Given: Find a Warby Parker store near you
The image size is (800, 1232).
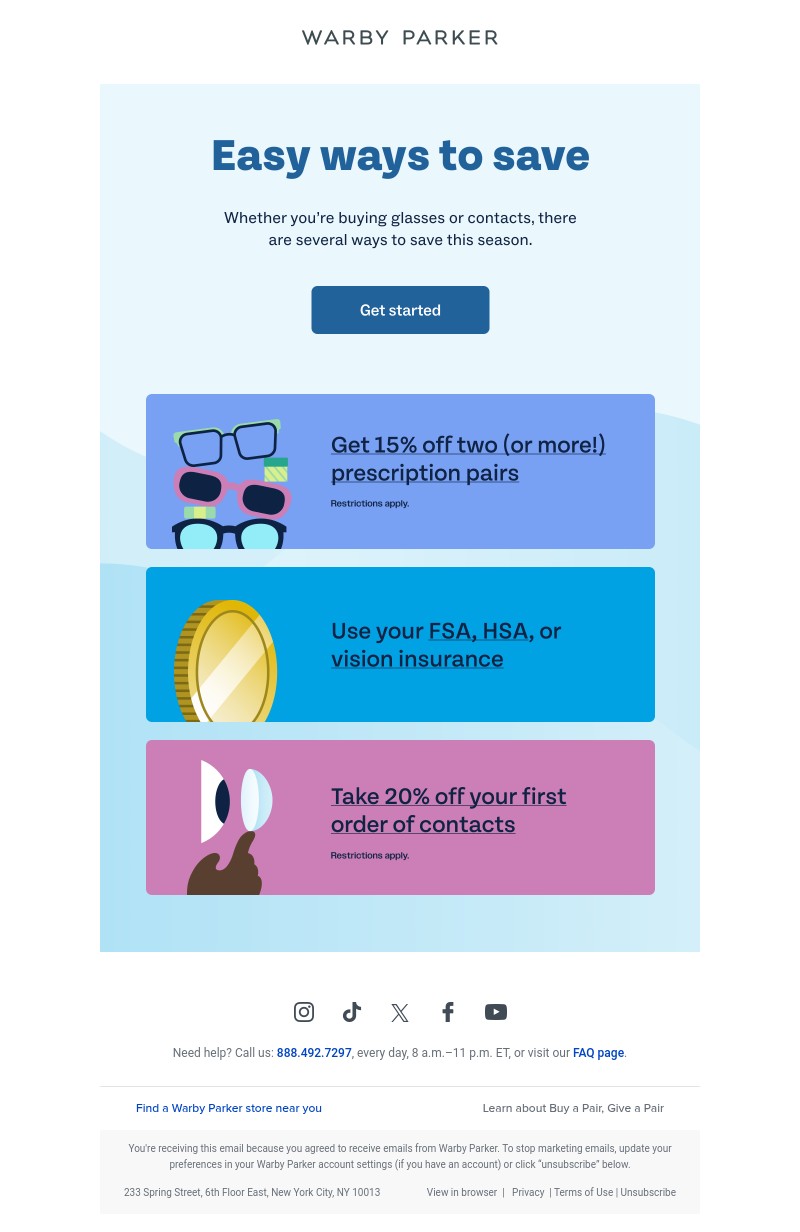Looking at the screenshot, I should [x=228, y=1108].
